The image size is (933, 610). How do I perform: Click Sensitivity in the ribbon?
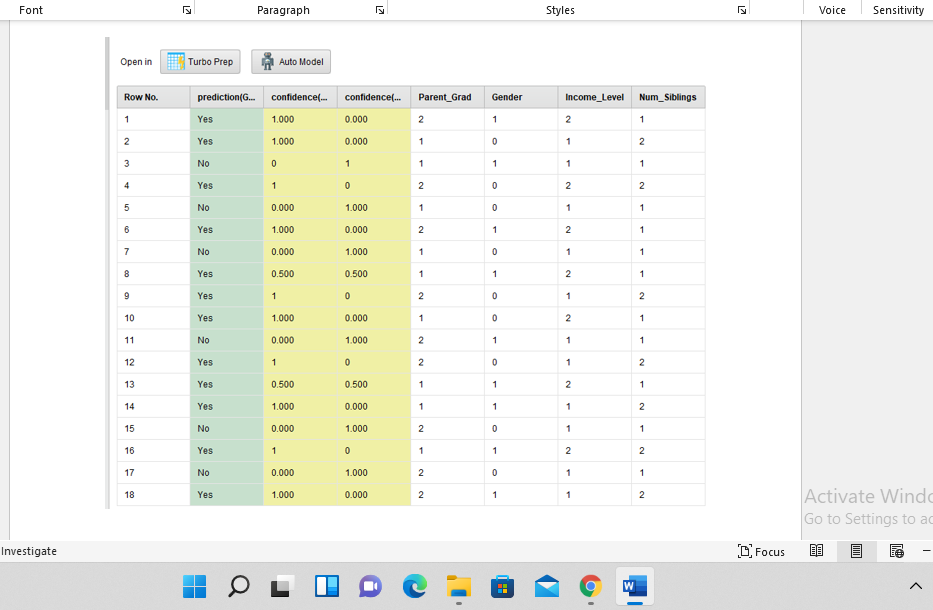[897, 9]
